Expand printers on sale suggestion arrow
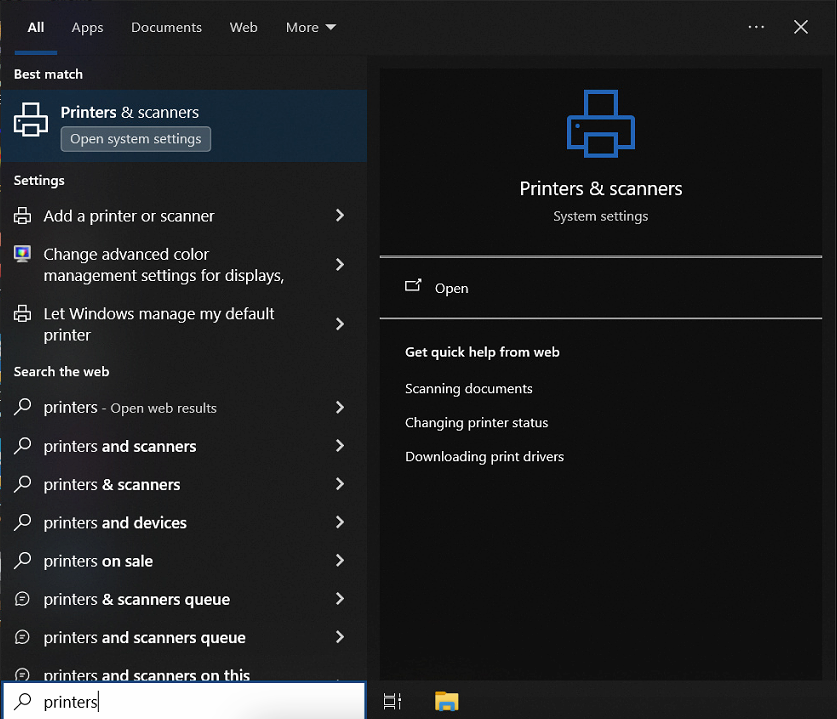Screen dimensions: 837x719 point(340,560)
